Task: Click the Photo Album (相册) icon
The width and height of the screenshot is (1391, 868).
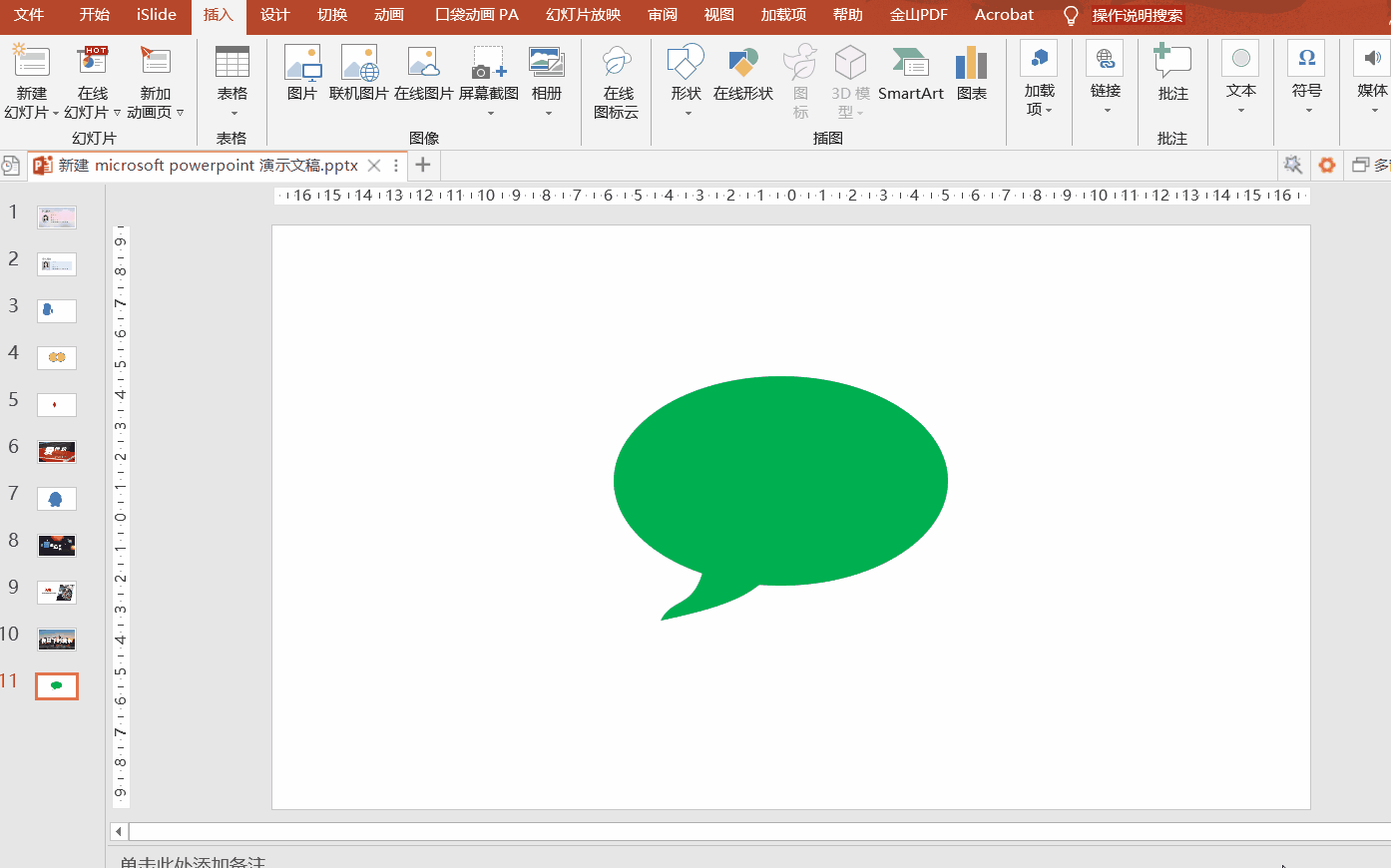Action: coord(547,63)
